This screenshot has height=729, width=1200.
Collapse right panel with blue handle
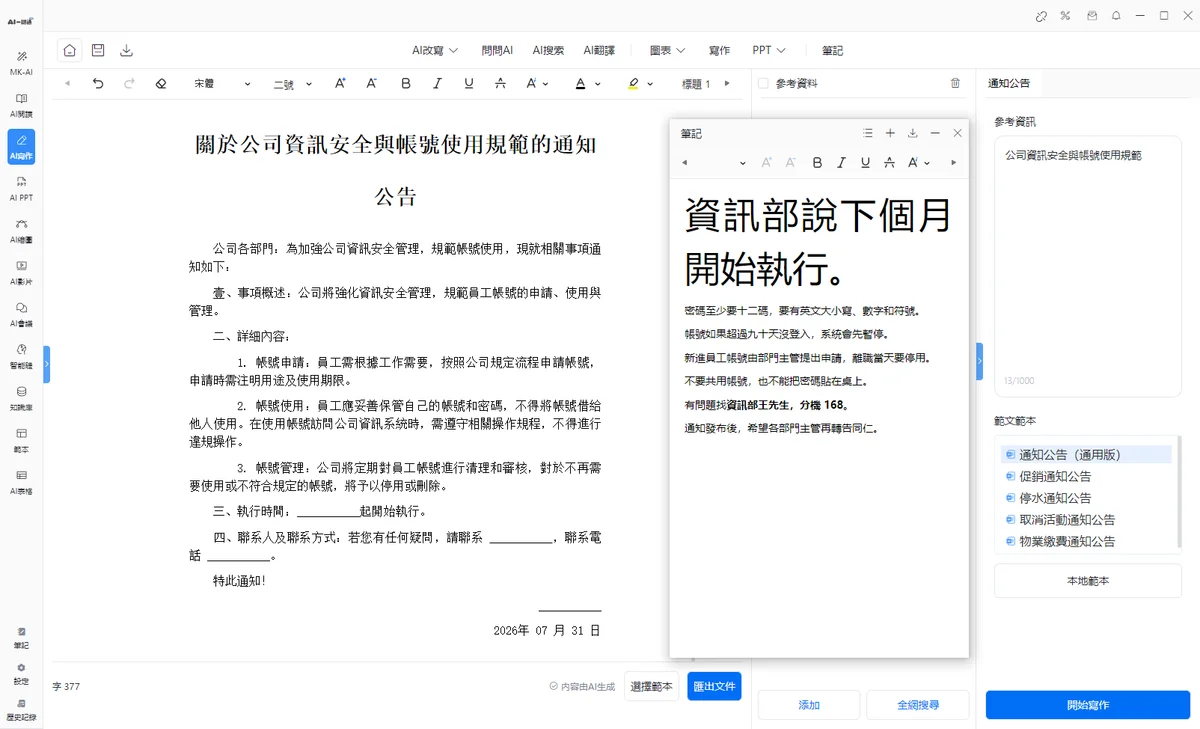tap(979, 362)
